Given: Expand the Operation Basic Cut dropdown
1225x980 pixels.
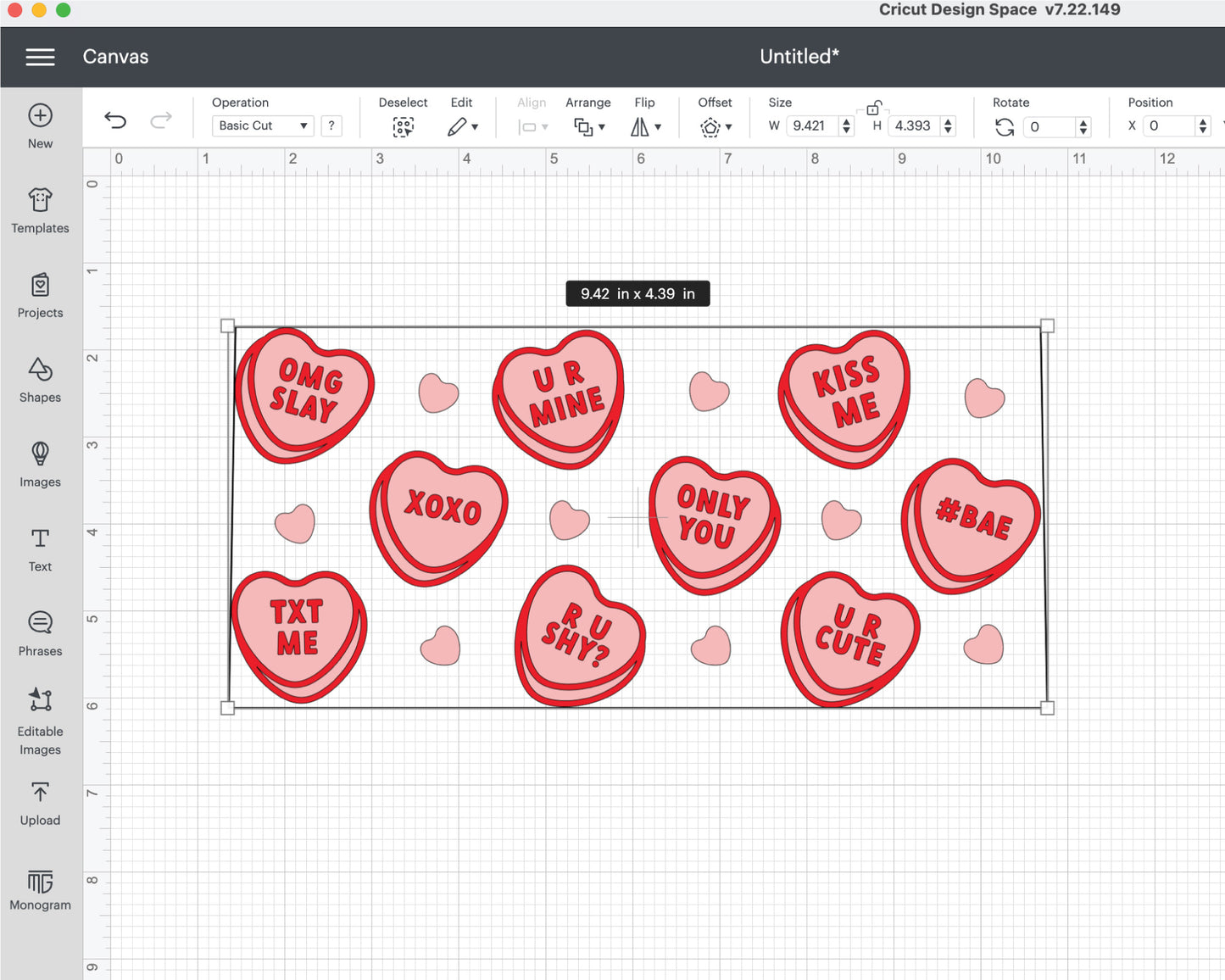Looking at the screenshot, I should (x=262, y=125).
